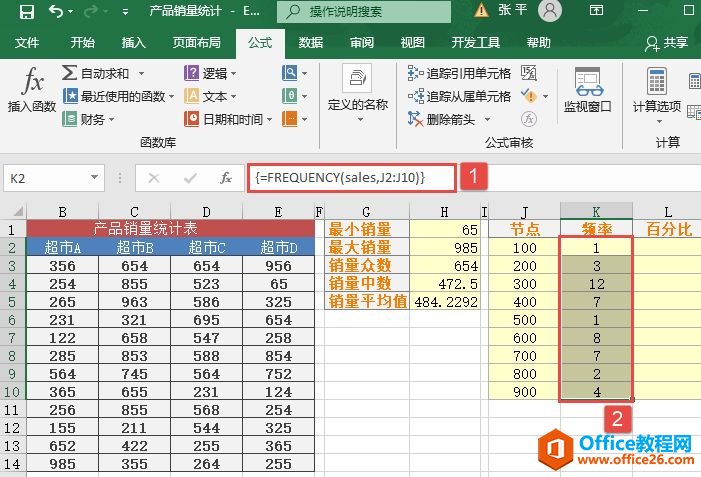Click the 自动求和 sigma icon

[69, 72]
